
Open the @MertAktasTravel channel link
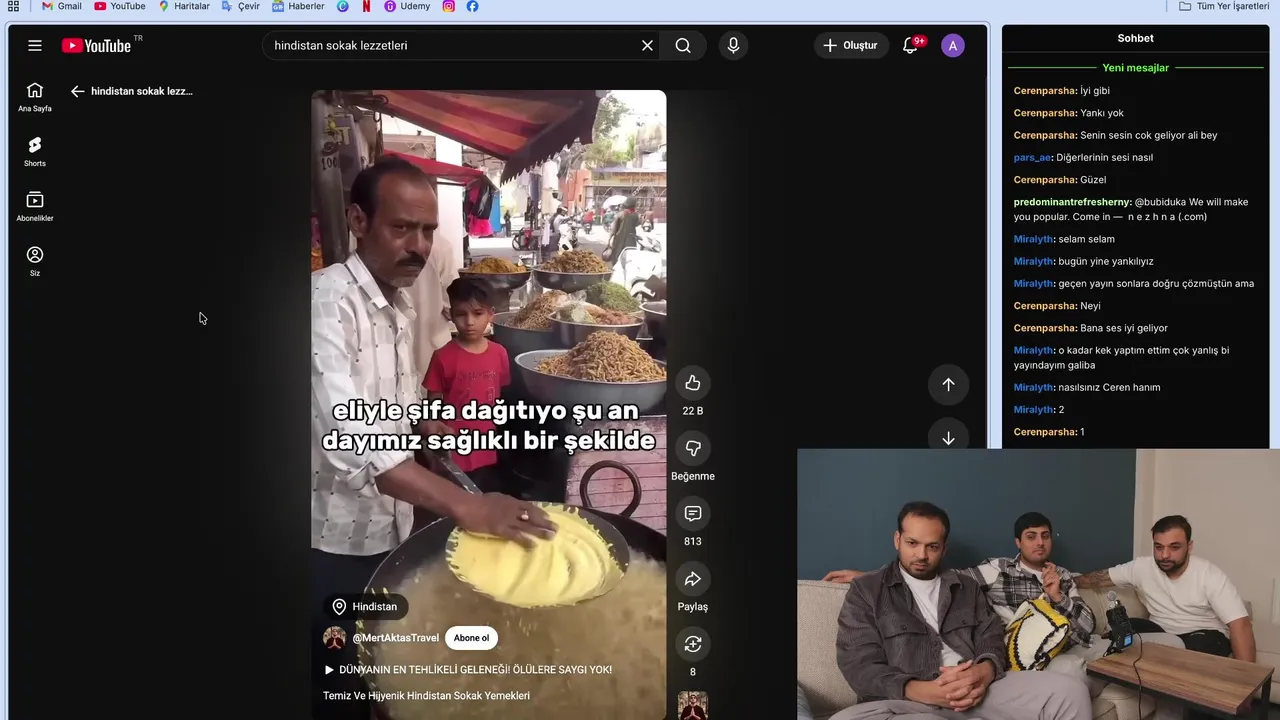[x=395, y=638]
